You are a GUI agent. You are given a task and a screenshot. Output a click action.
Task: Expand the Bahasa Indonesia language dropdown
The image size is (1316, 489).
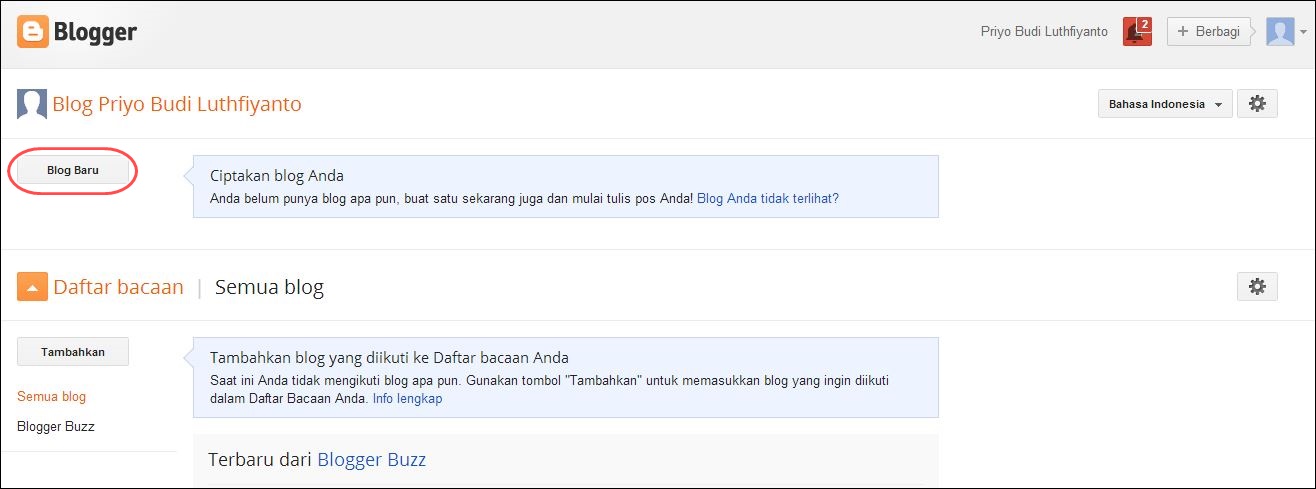coord(1165,104)
